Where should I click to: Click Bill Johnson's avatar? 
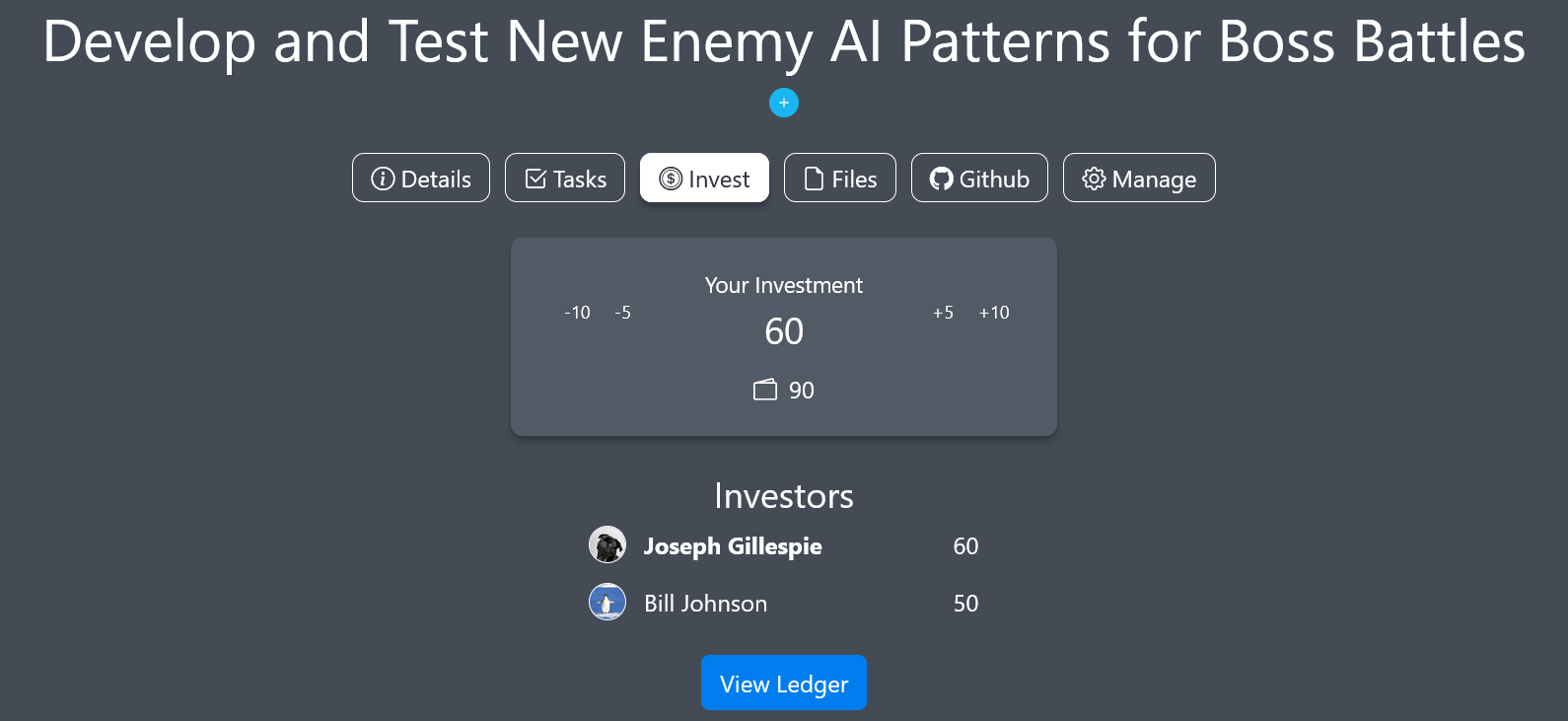pyautogui.click(x=607, y=602)
